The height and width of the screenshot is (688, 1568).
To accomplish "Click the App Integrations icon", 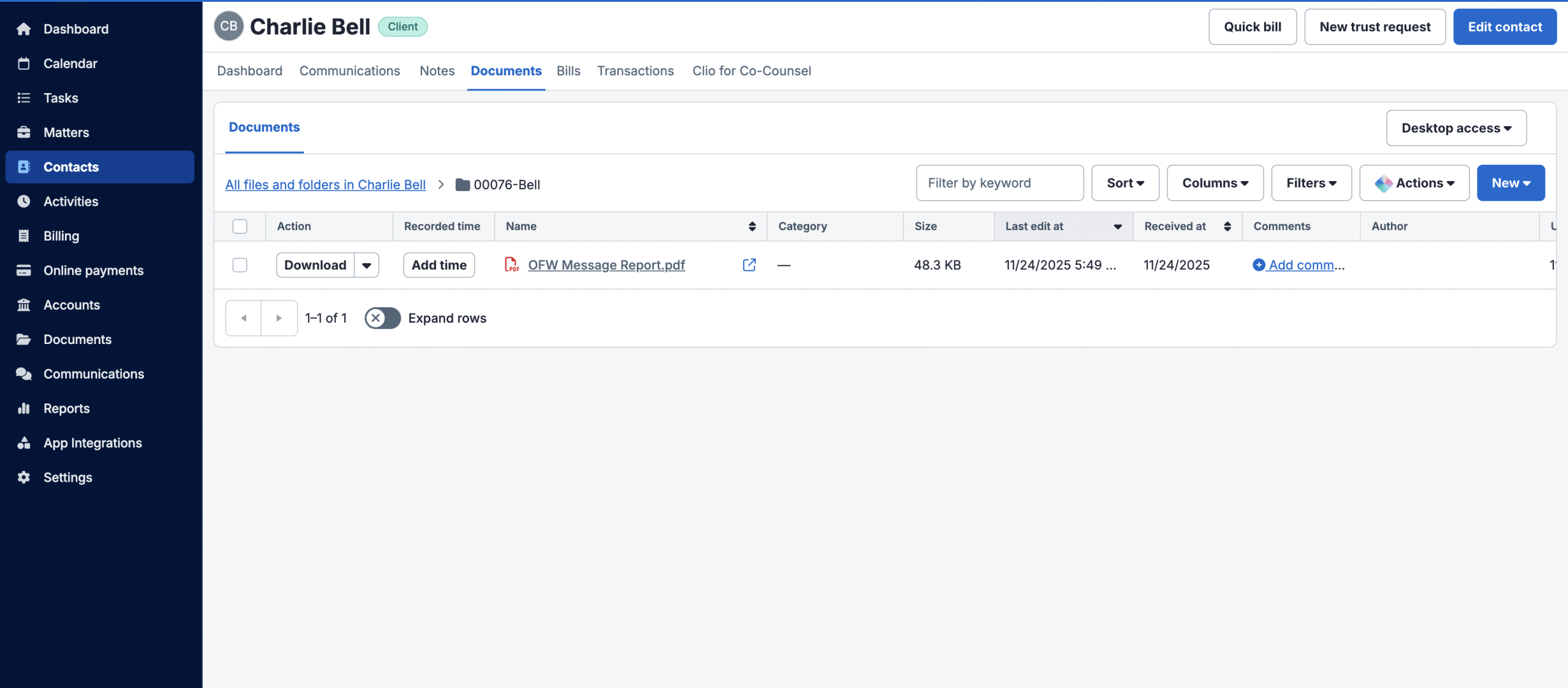I will tap(24, 443).
